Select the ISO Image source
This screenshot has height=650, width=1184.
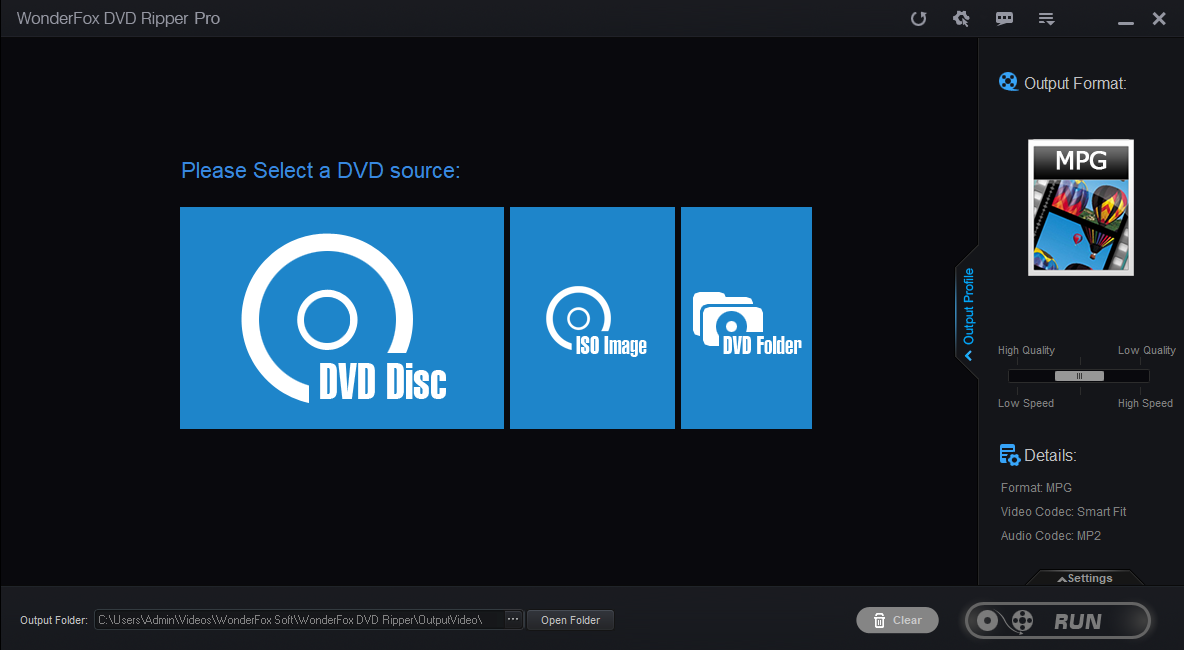(592, 318)
